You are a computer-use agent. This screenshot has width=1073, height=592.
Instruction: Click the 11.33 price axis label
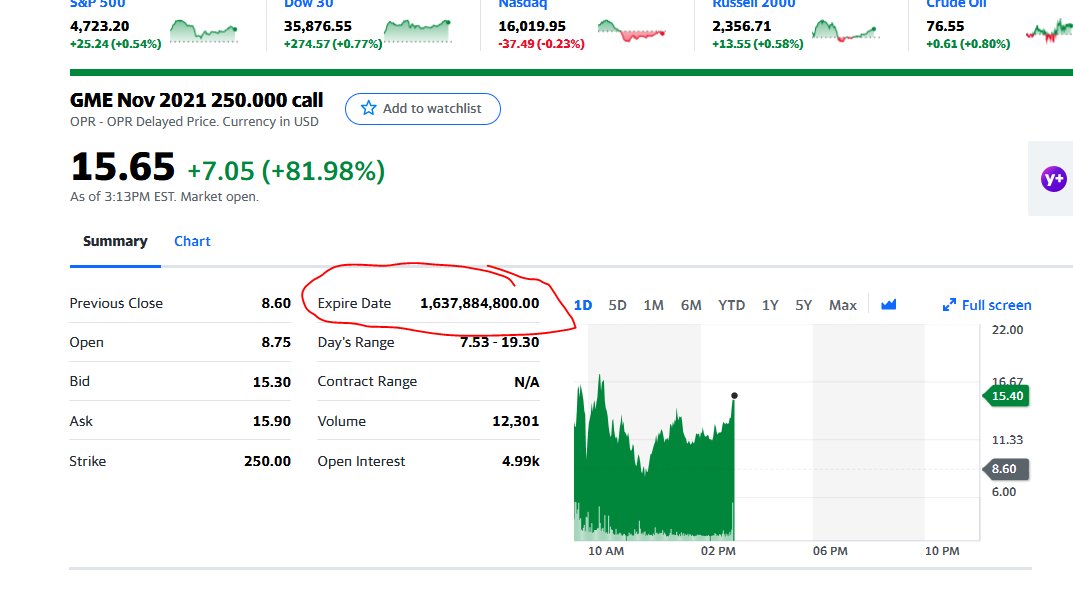click(1007, 440)
